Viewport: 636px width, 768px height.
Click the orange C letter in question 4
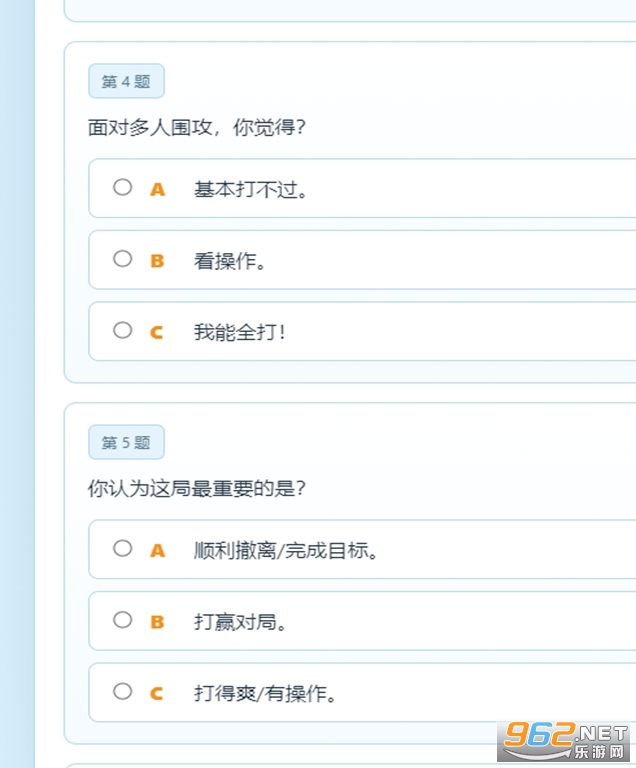(157, 332)
